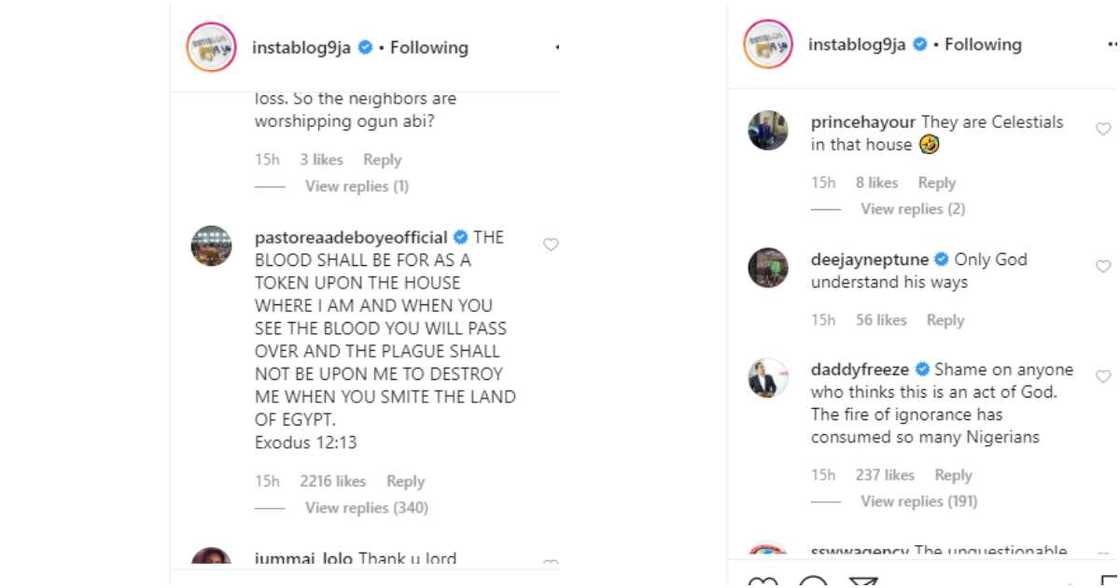Expand View replies (2) under princehayour's comment
This screenshot has width=1120, height=588.
point(912,209)
